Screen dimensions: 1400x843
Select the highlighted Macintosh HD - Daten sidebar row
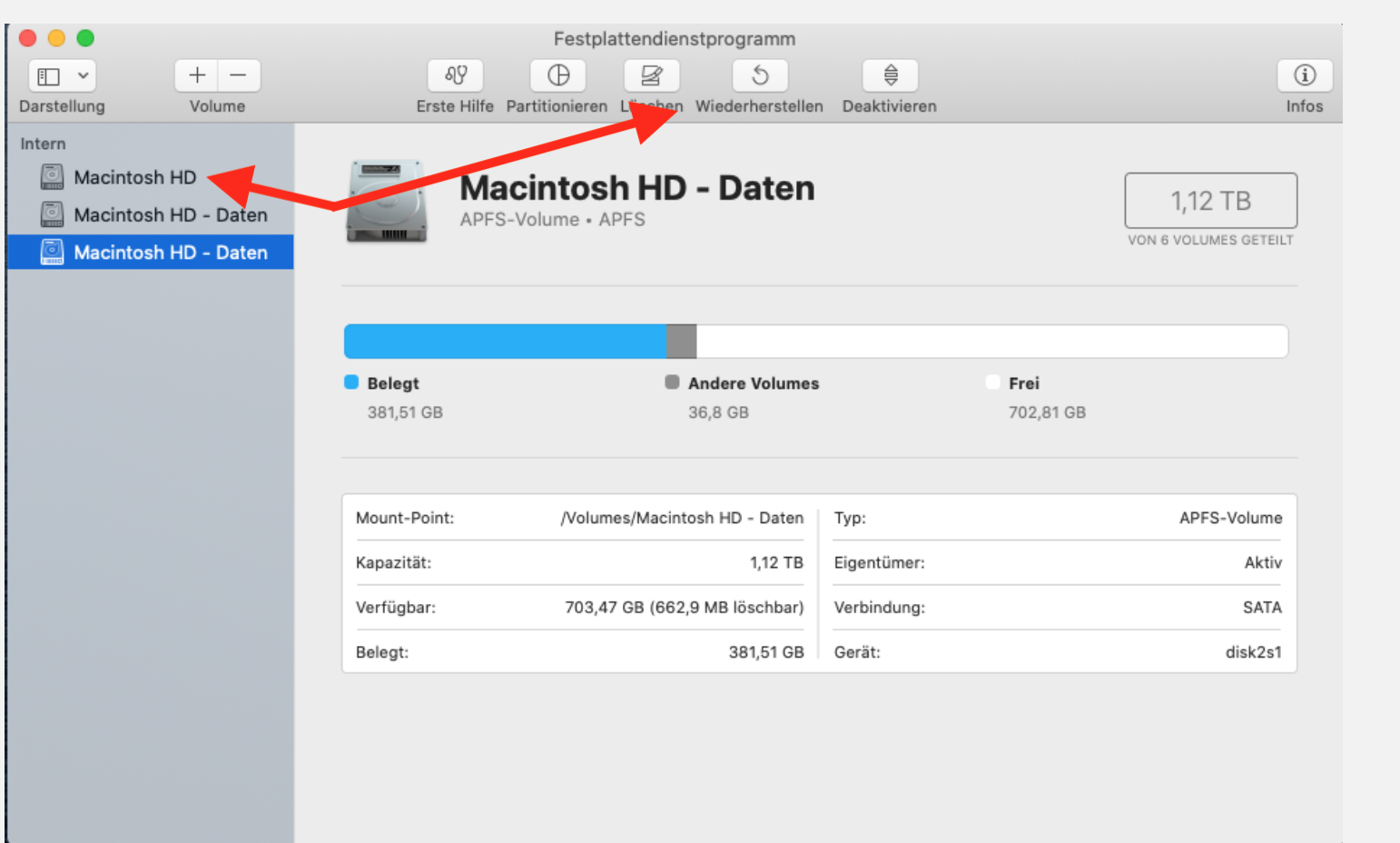coord(151,252)
